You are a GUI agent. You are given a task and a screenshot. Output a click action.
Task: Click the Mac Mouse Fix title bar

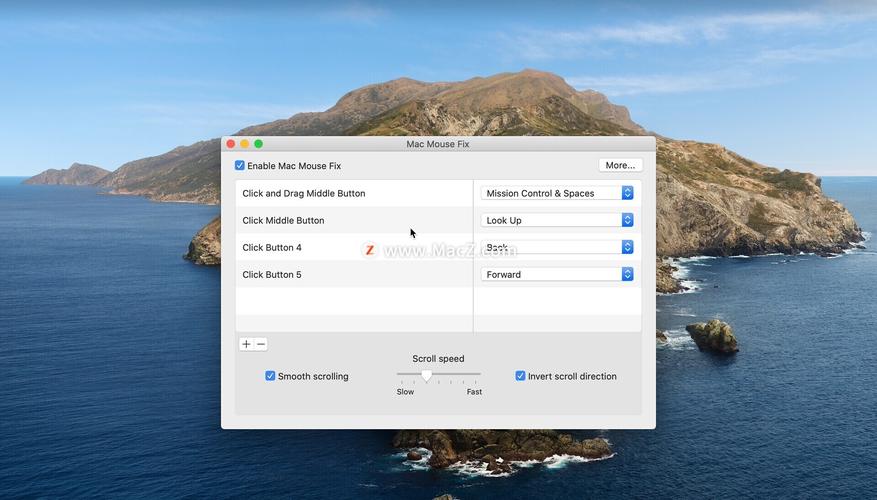[437, 144]
